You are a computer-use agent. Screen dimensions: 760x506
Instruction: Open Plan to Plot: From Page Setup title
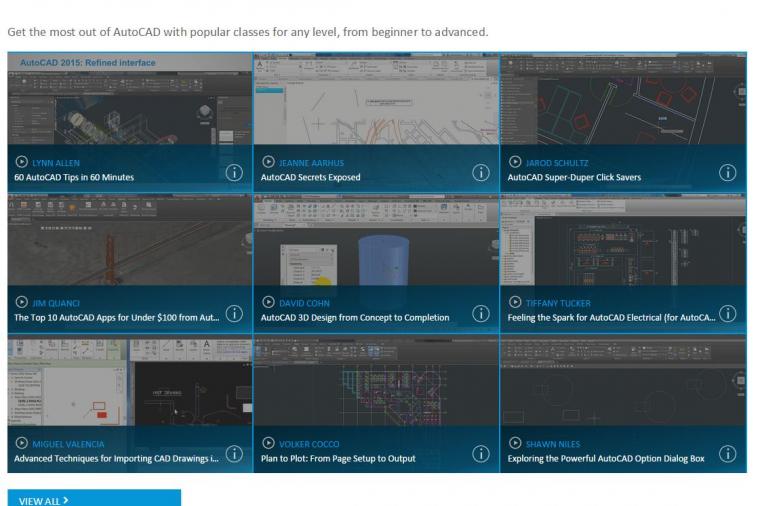(338, 459)
